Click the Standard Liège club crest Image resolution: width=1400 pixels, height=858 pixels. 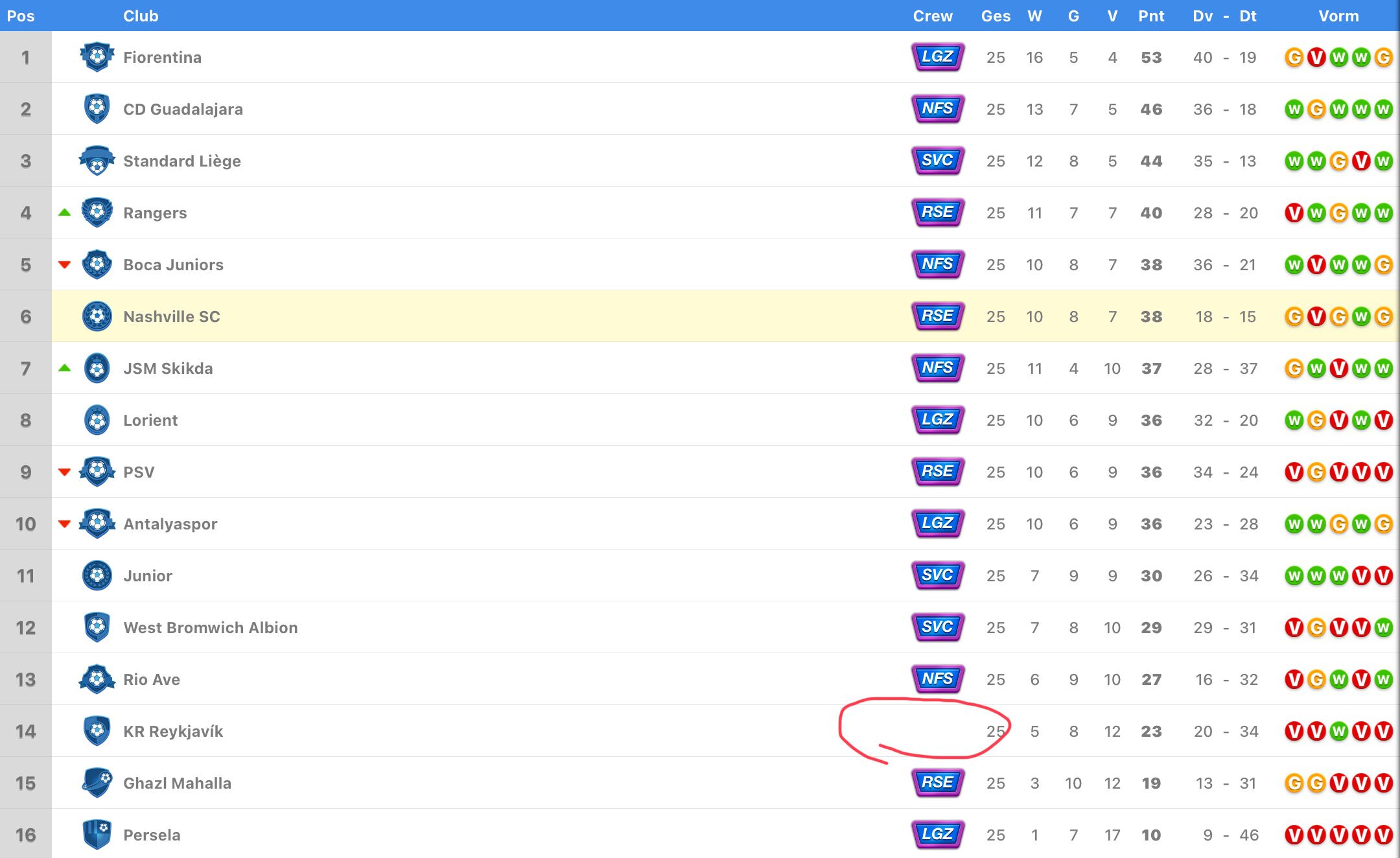click(97, 161)
